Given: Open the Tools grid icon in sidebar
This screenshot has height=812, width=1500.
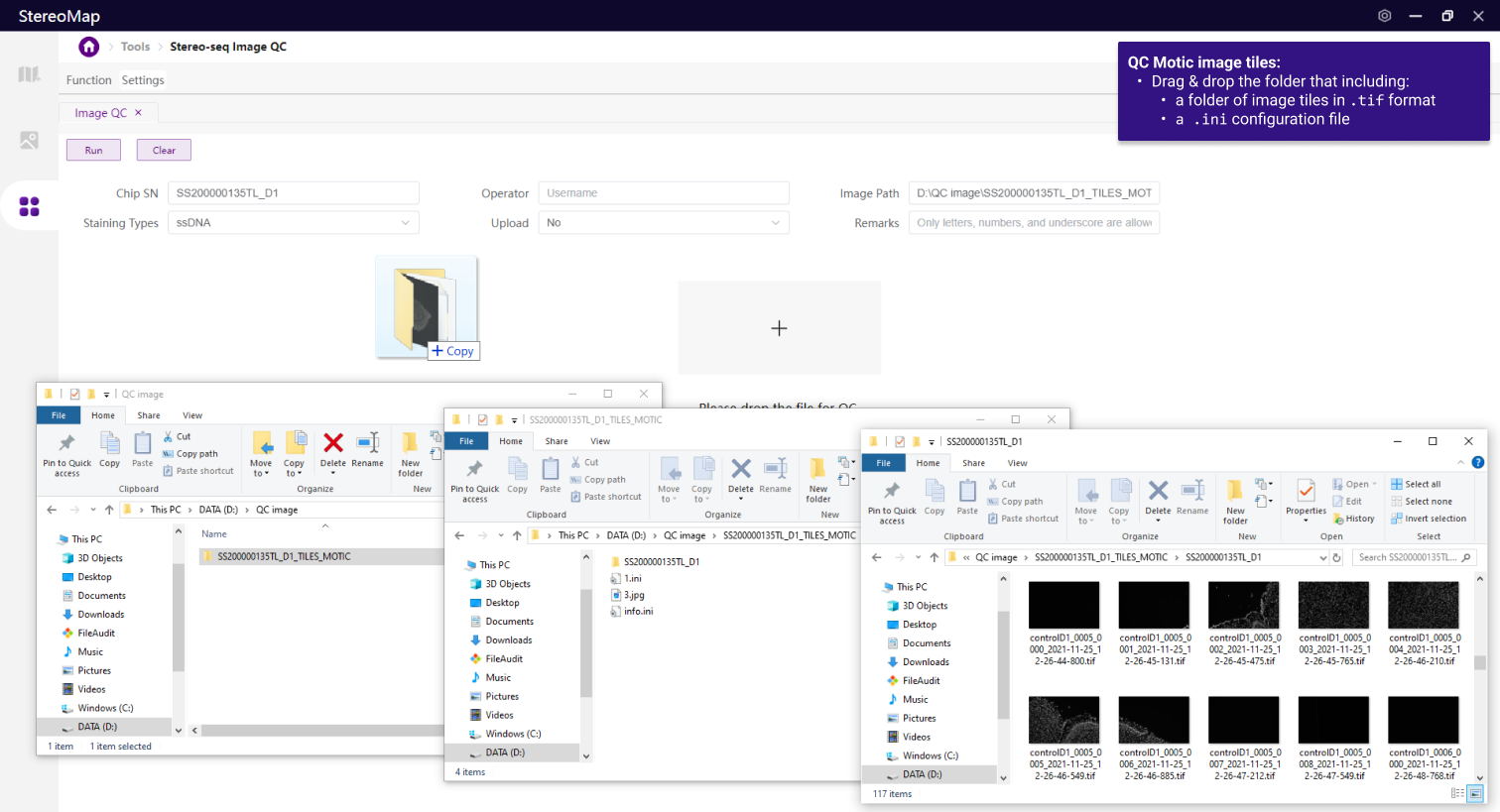Looking at the screenshot, I should coord(29,206).
